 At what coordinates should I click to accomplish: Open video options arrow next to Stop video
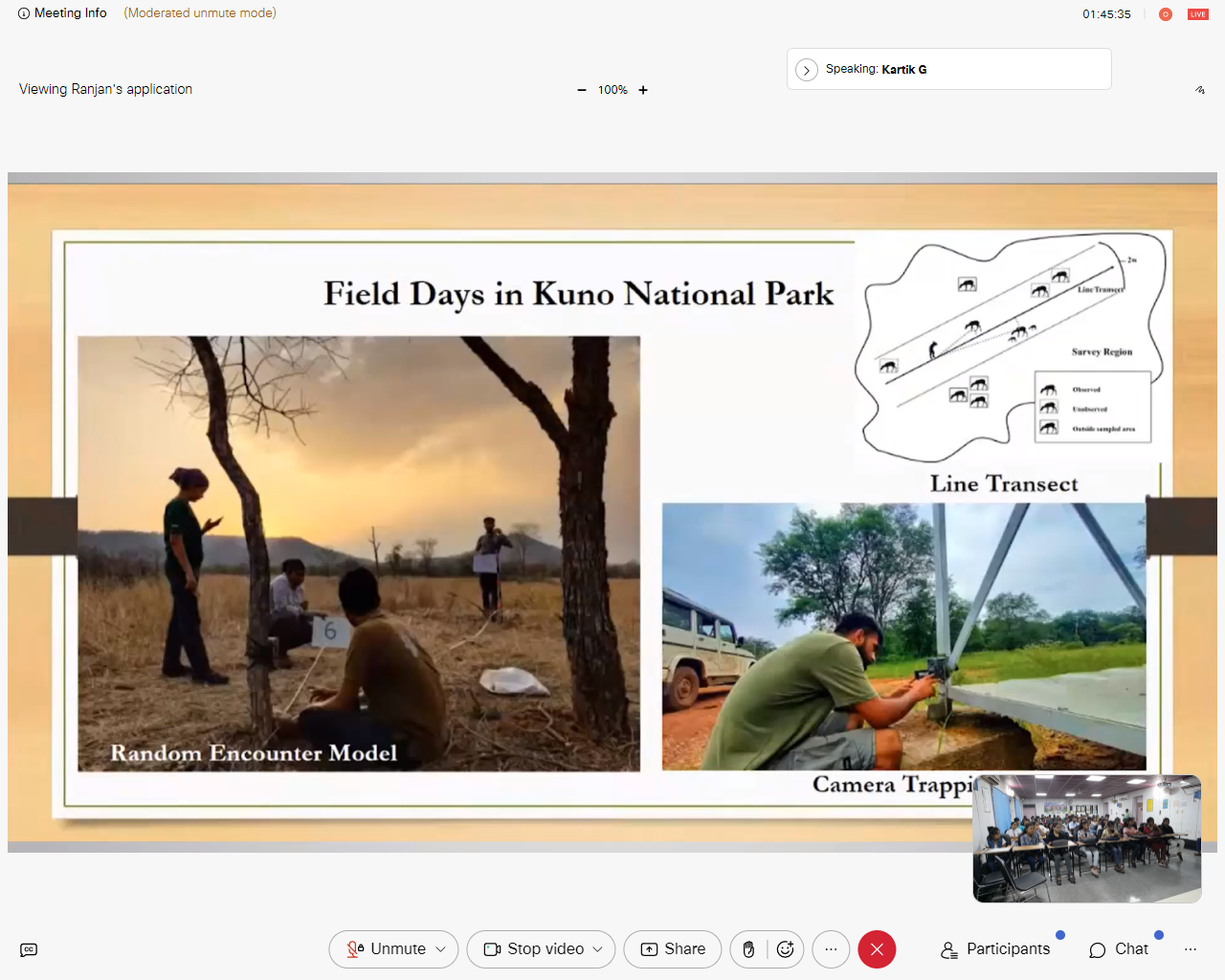(598, 949)
